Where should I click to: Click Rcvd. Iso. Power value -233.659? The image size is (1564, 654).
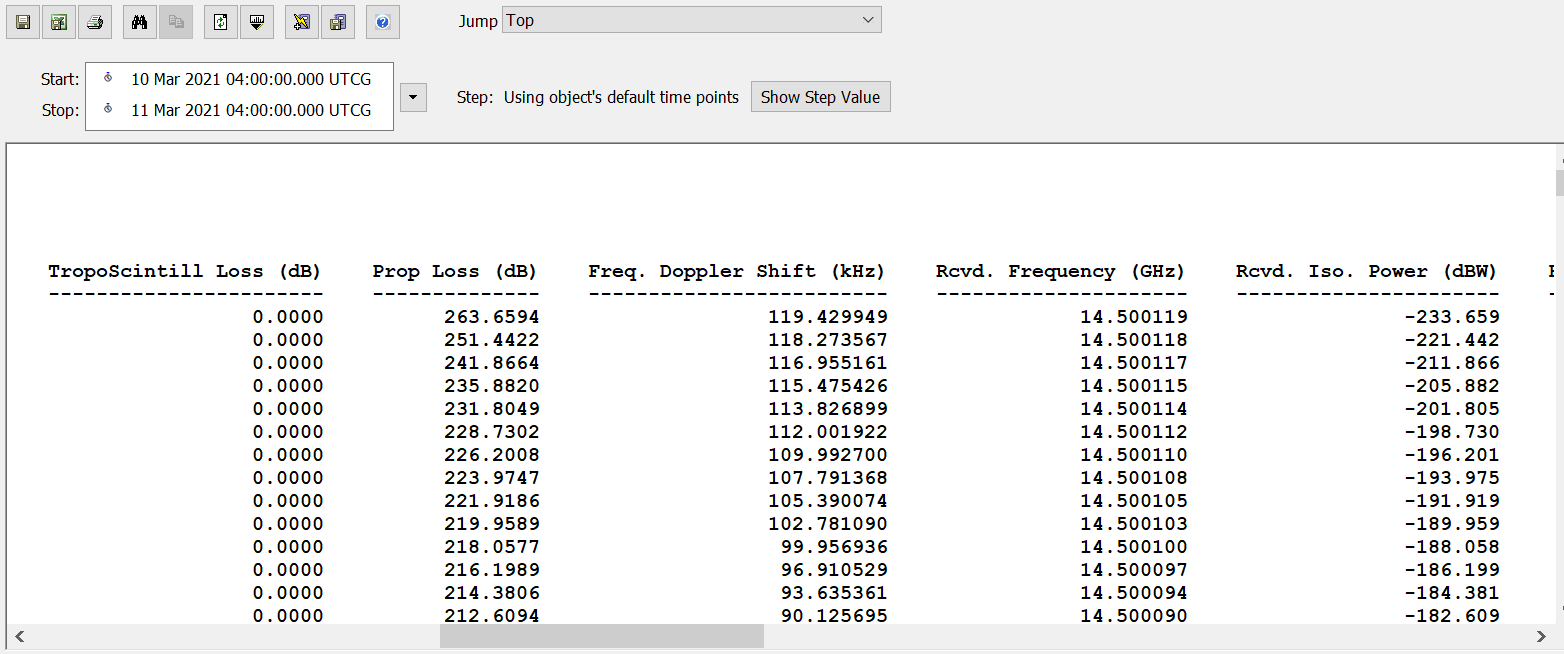pyautogui.click(x=1452, y=317)
